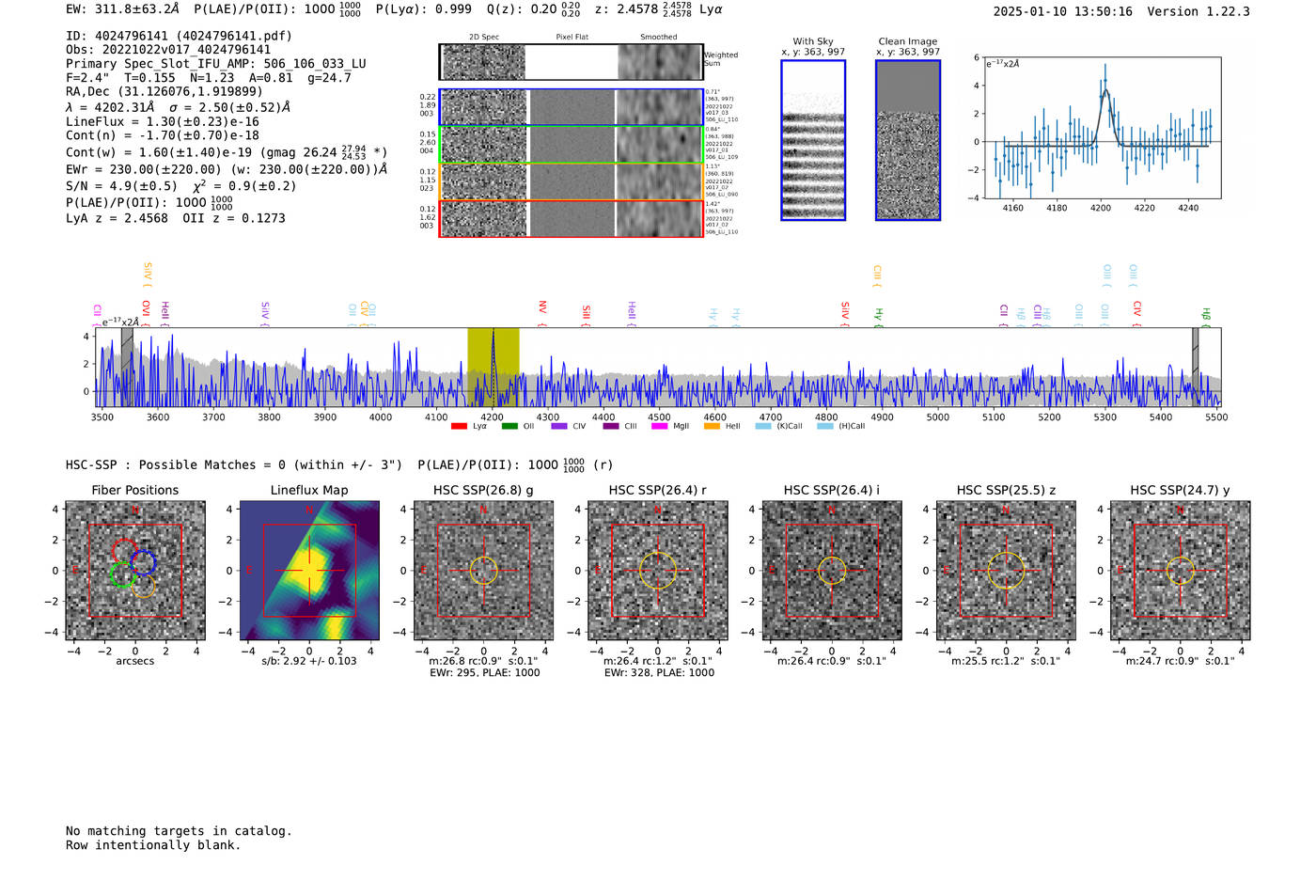Viewport: 1316px width, 896px height.
Task: Click the Clean Image CCD panel
Action: (x=908, y=140)
